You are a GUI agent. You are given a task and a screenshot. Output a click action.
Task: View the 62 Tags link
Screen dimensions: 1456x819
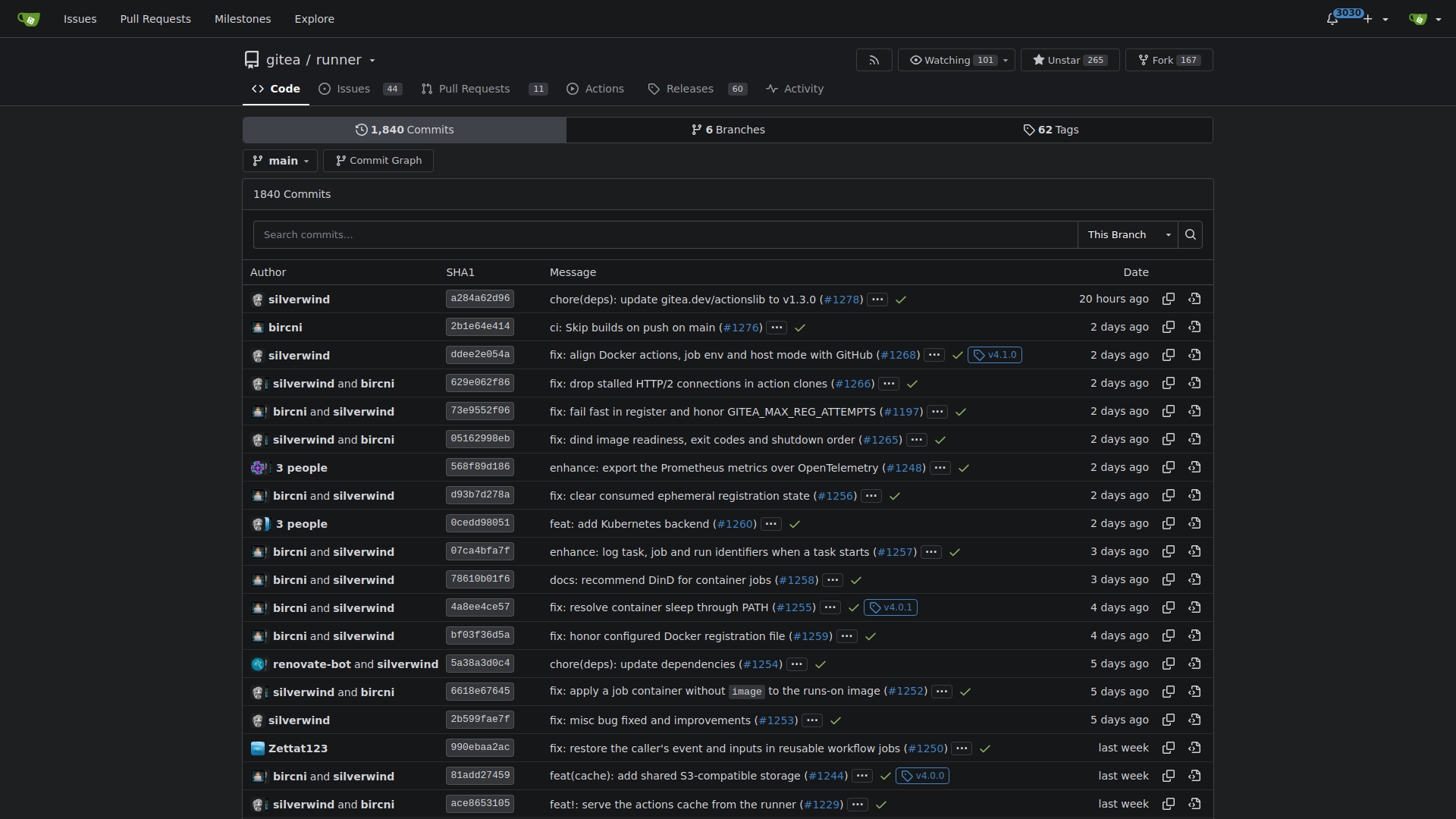tap(1051, 130)
